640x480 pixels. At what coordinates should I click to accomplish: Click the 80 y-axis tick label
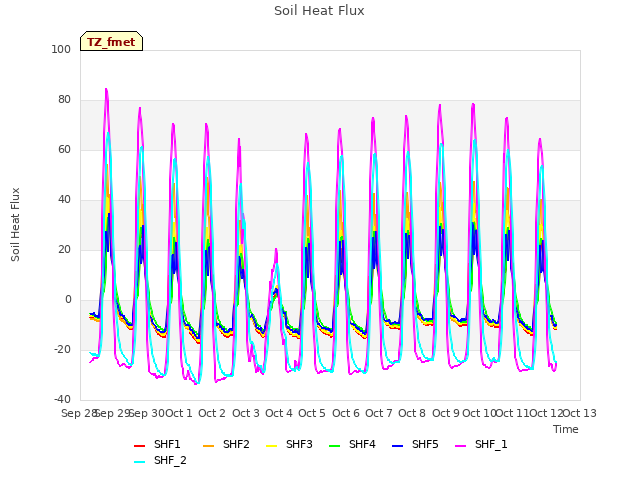pos(64,100)
